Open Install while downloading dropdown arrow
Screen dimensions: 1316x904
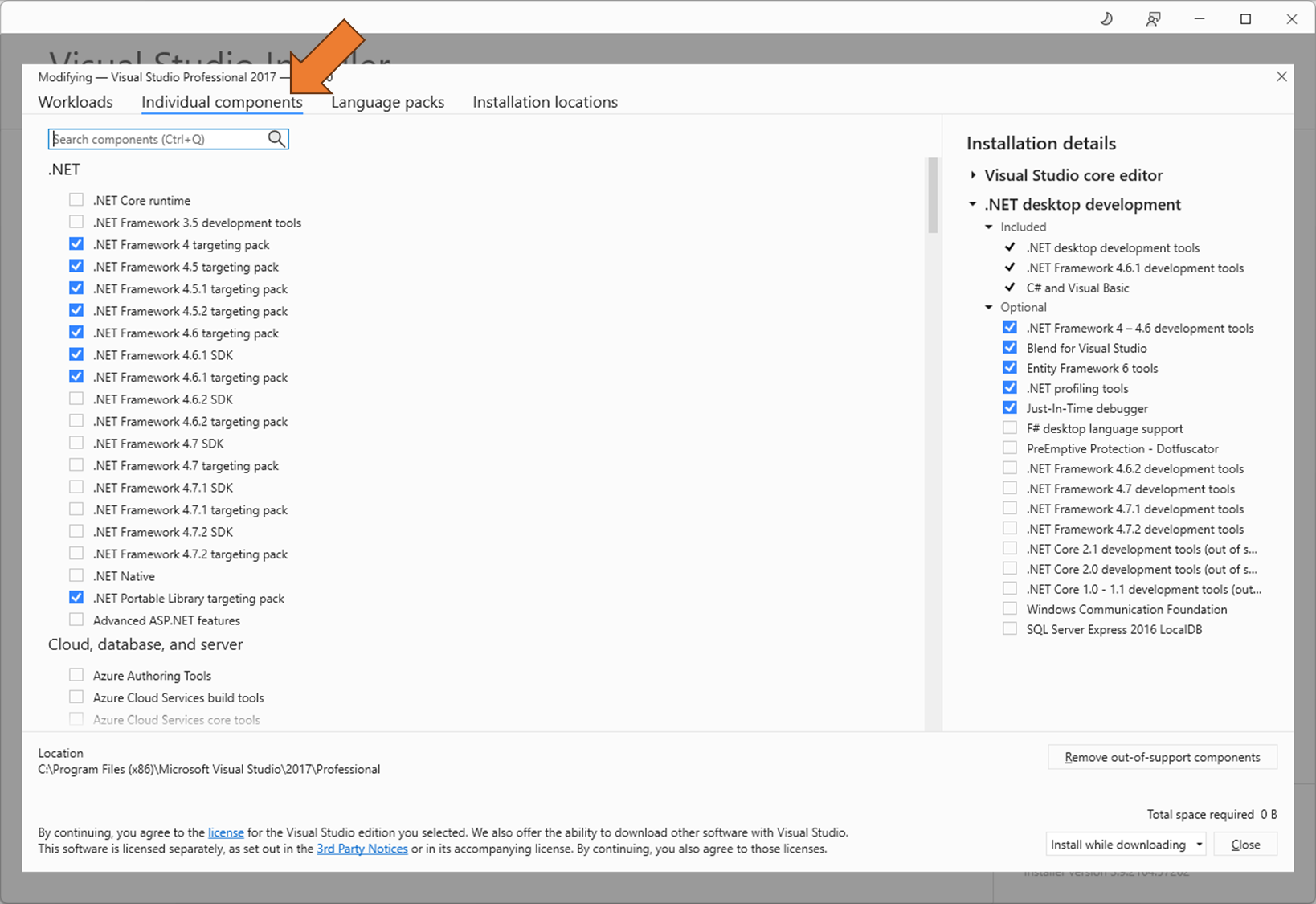[x=1200, y=845]
